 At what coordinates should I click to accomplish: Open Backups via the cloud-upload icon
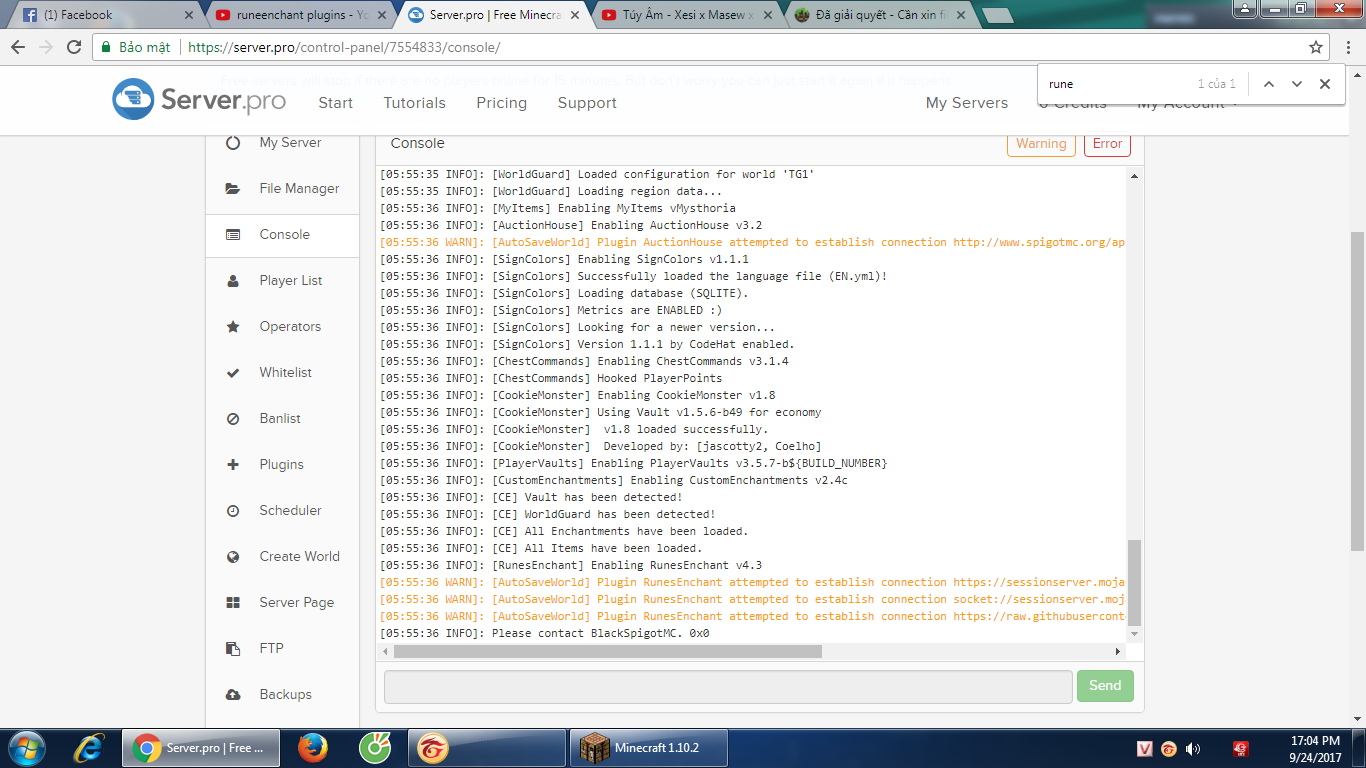pyautogui.click(x=233, y=695)
